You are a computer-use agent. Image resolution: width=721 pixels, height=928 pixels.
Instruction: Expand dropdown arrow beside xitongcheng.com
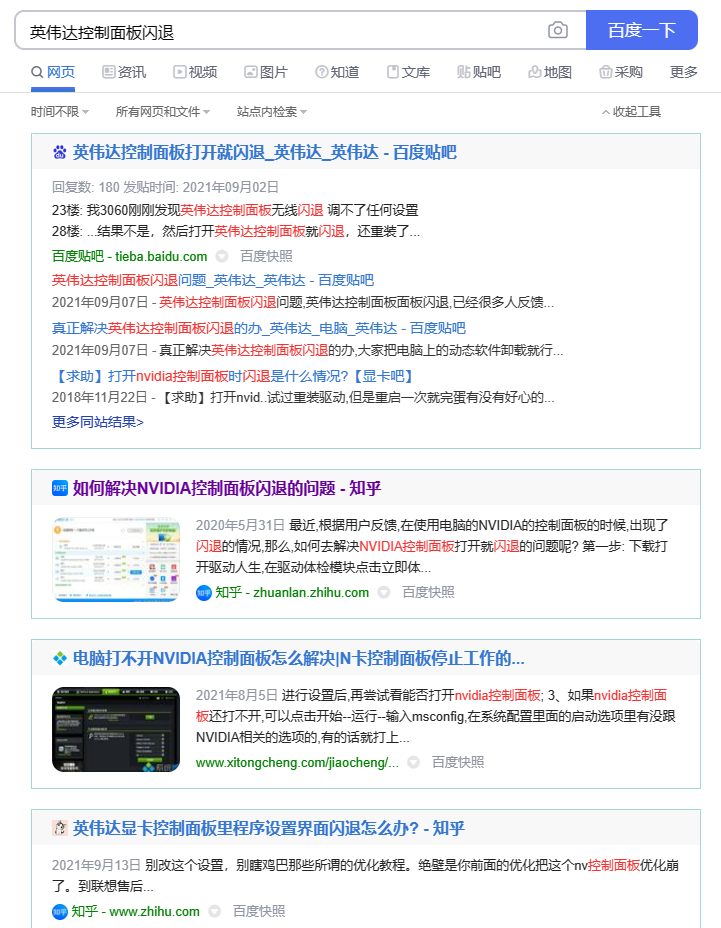click(x=414, y=762)
